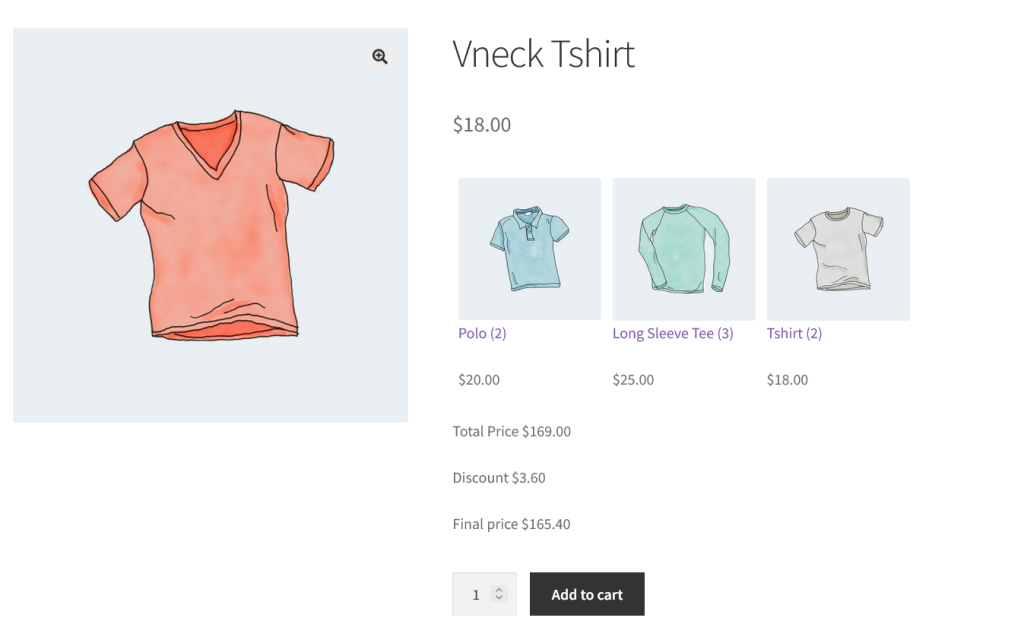The width and height of the screenshot is (1024, 621).
Task: Click the magnifier zoom icon on product image
Action: pos(380,57)
